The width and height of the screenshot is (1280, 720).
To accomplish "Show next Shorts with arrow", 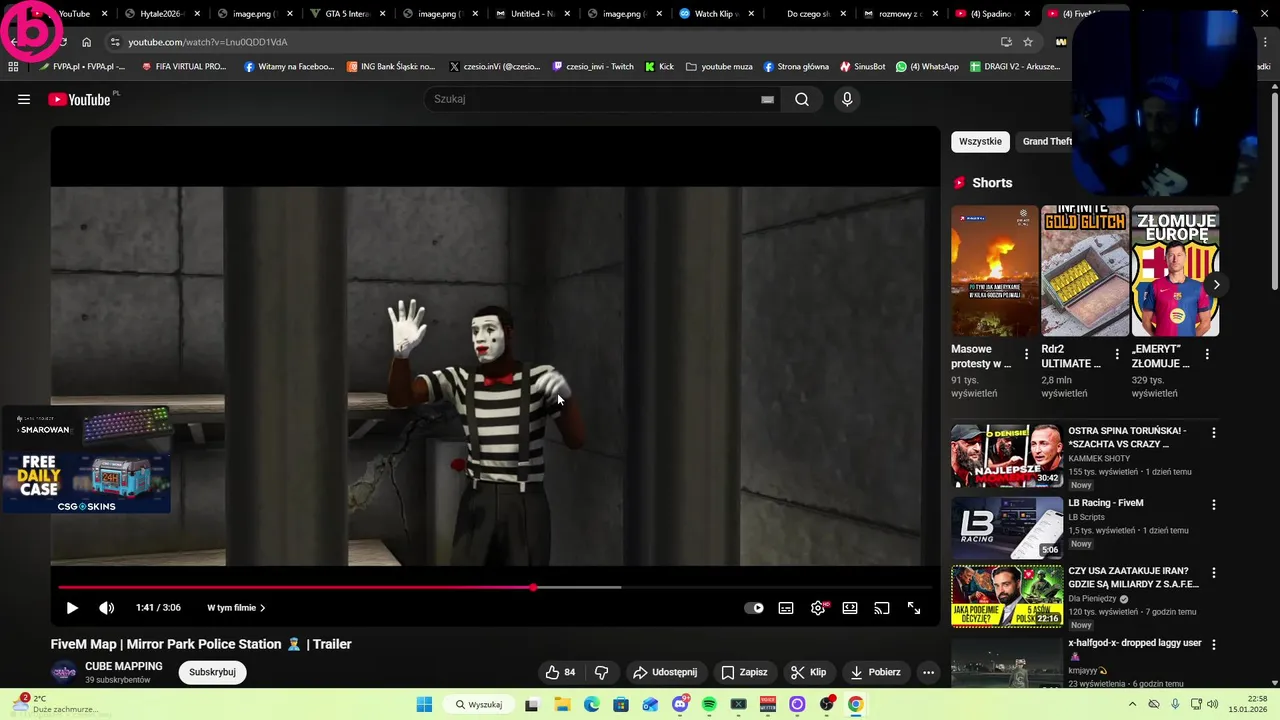I will 1216,285.
